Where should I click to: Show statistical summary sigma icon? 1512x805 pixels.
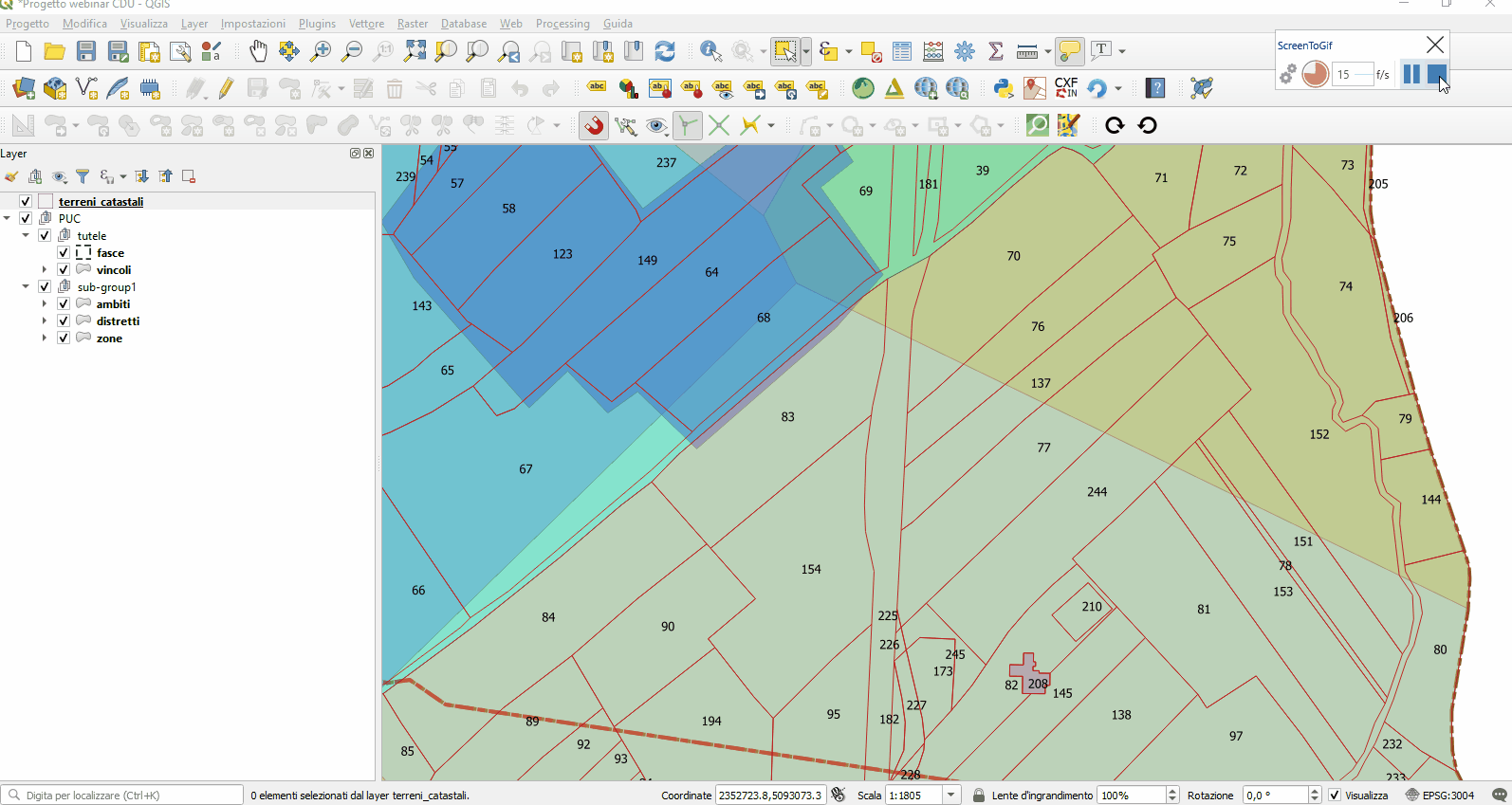coord(996,51)
